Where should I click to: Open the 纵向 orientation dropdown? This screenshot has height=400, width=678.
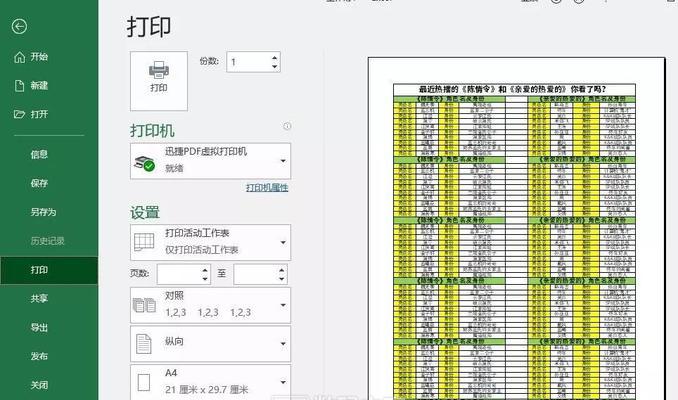click(210, 344)
